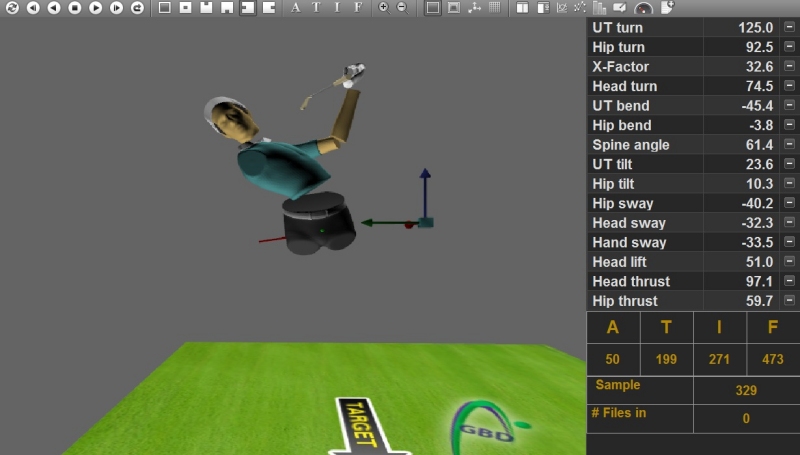Click the A column header in the ATIF table
The height and width of the screenshot is (455, 800).
tap(613, 327)
